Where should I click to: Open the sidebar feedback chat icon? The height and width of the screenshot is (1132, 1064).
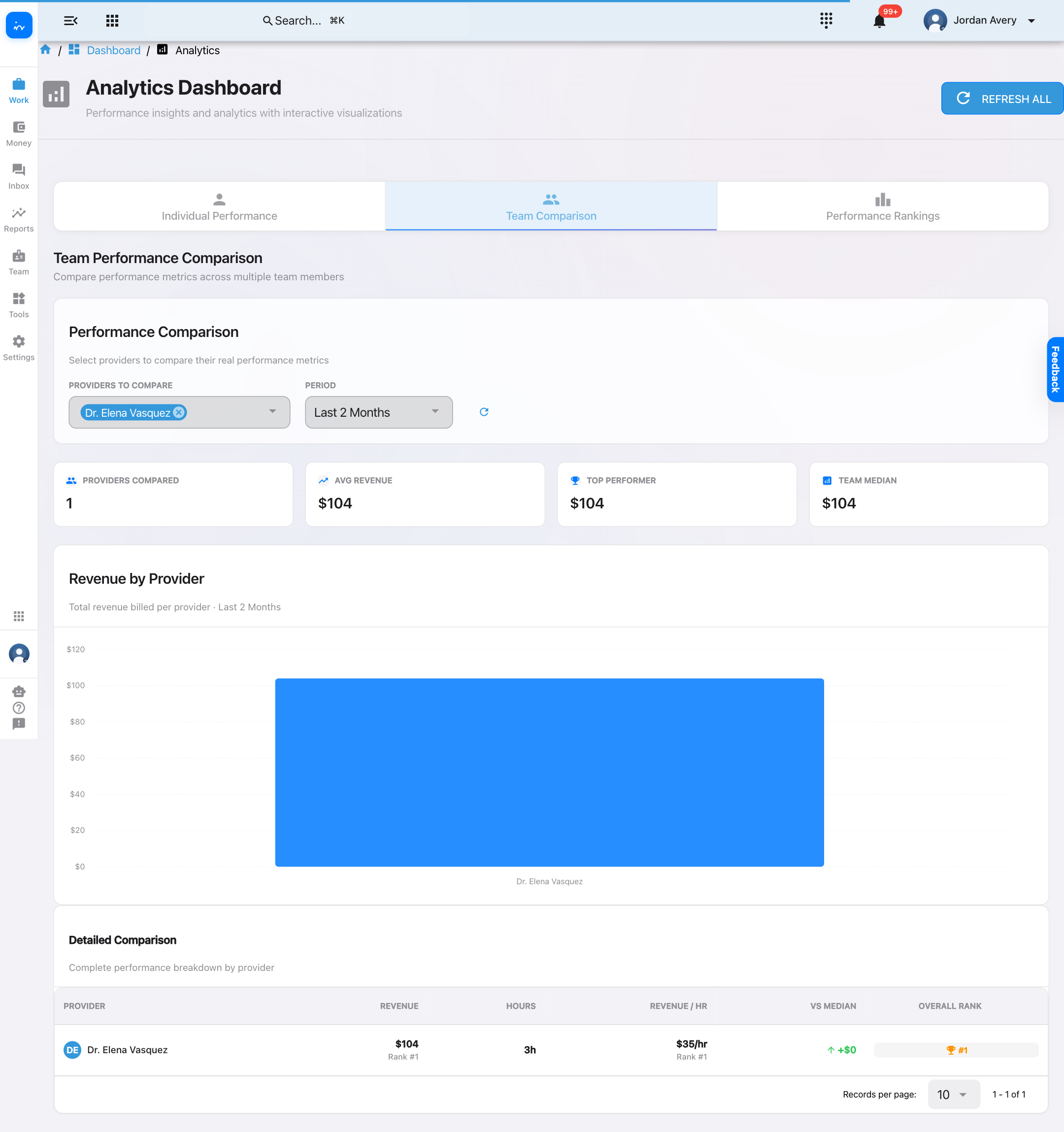(x=19, y=724)
